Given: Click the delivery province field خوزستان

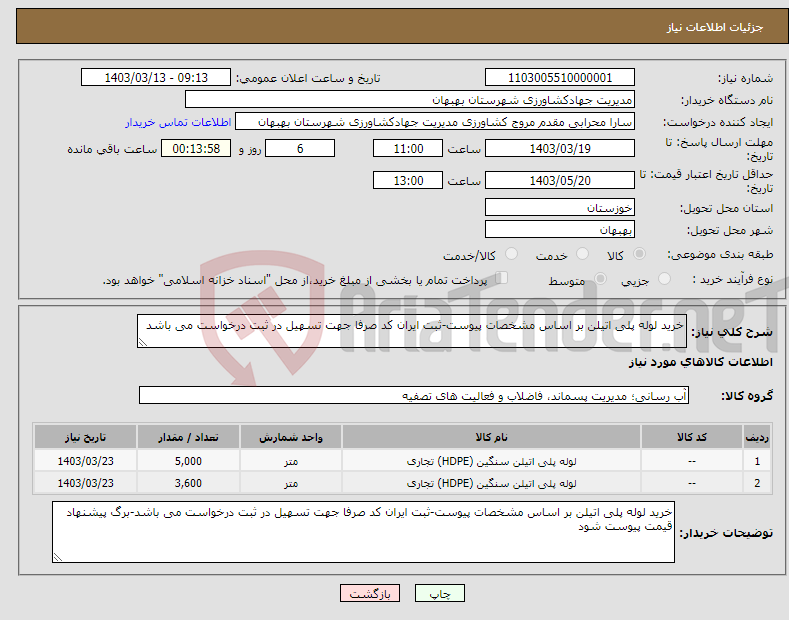Looking at the screenshot, I should click(x=560, y=207).
